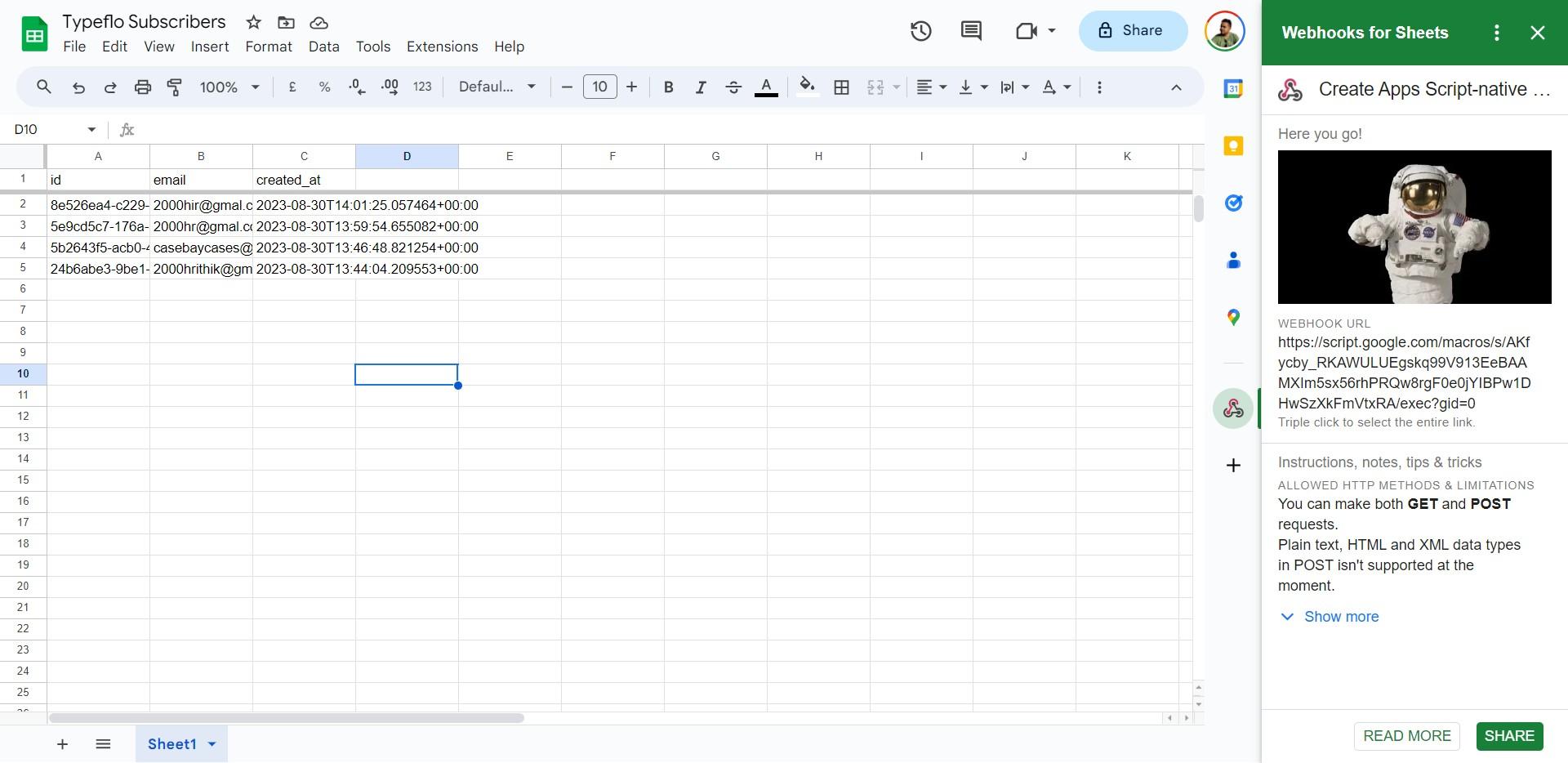
Task: Open Google Keep in side panel
Action: (1233, 146)
